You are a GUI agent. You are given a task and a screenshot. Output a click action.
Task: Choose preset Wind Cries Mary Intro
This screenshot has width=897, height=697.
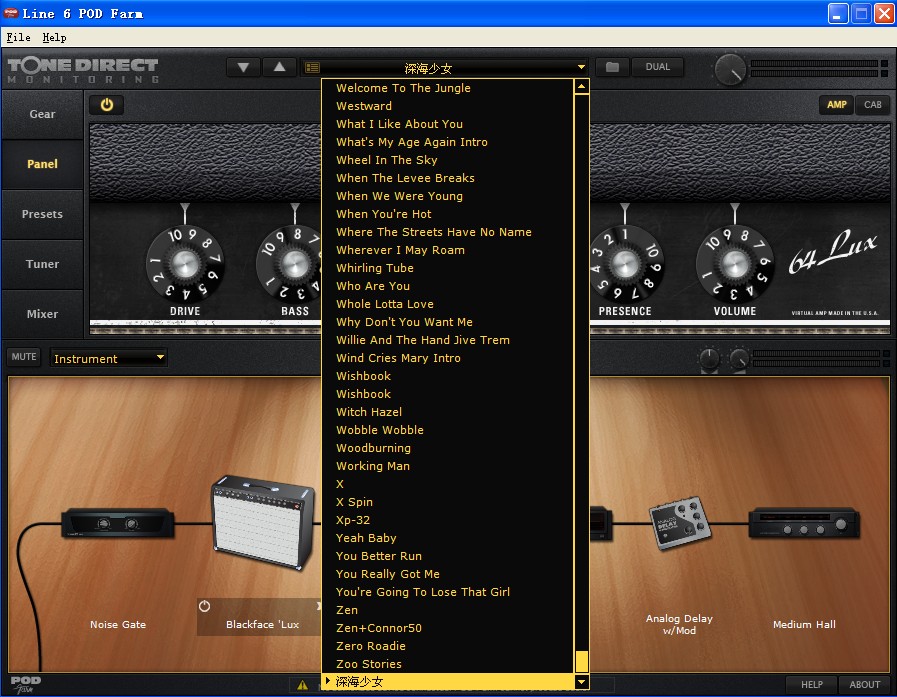447,358
